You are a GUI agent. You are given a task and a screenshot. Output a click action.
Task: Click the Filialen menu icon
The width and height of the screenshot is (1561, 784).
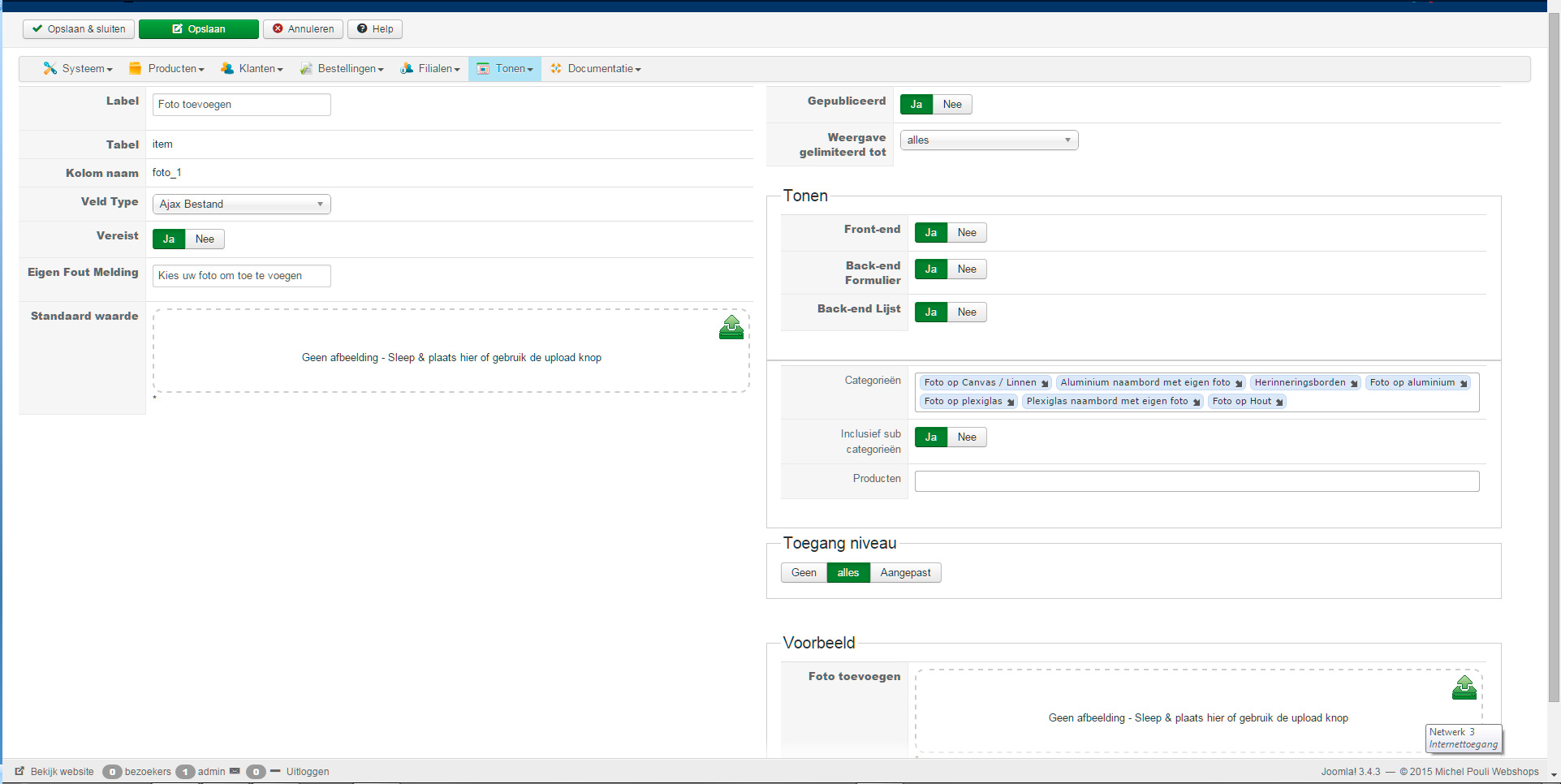[407, 68]
